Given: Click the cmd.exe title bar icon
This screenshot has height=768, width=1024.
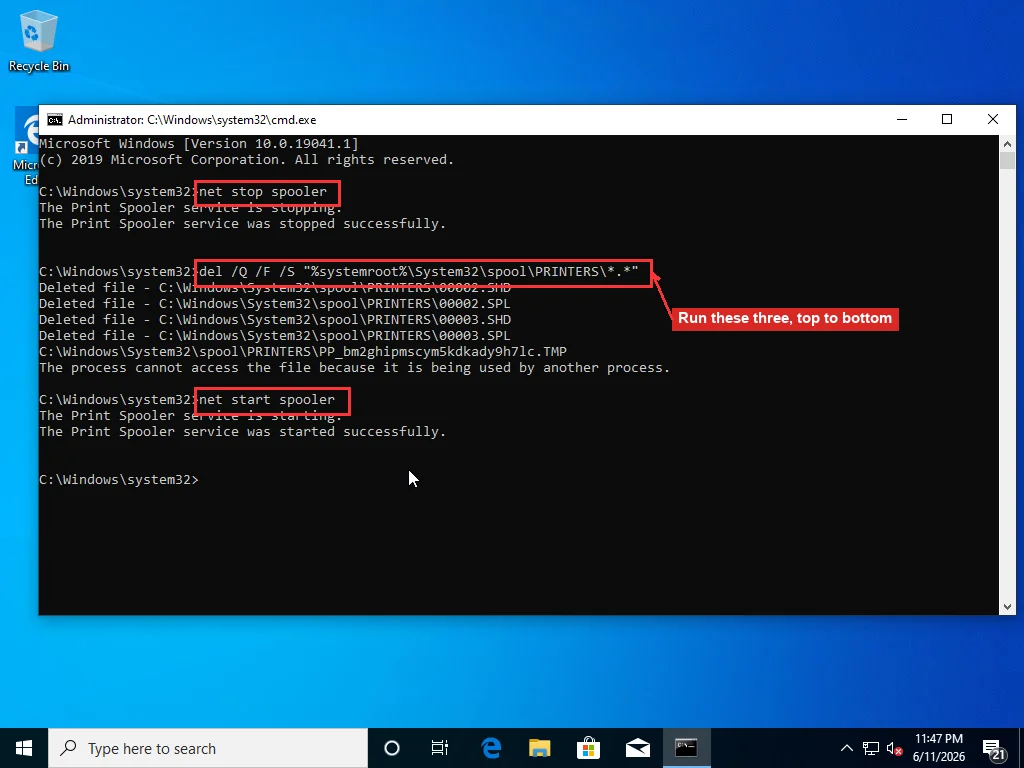Looking at the screenshot, I should coord(55,120).
